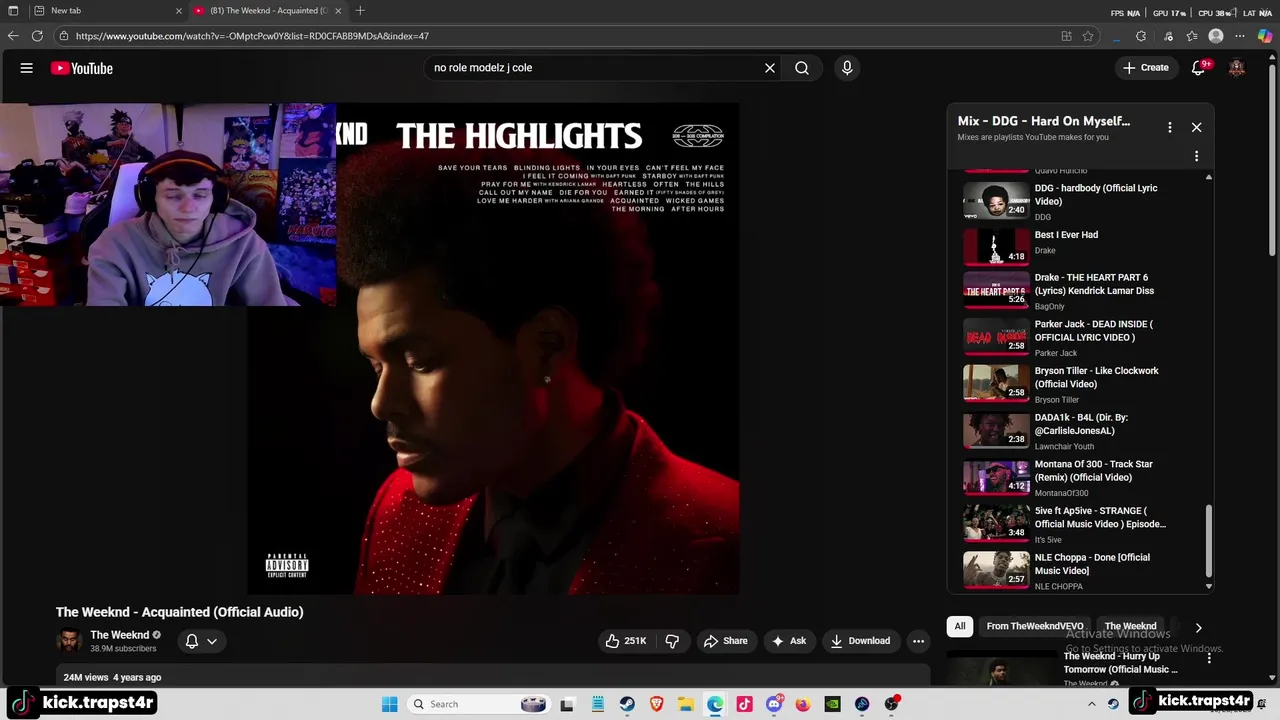This screenshot has height=720, width=1280.
Task: Add this page to favorites star
Action: point(1088,36)
